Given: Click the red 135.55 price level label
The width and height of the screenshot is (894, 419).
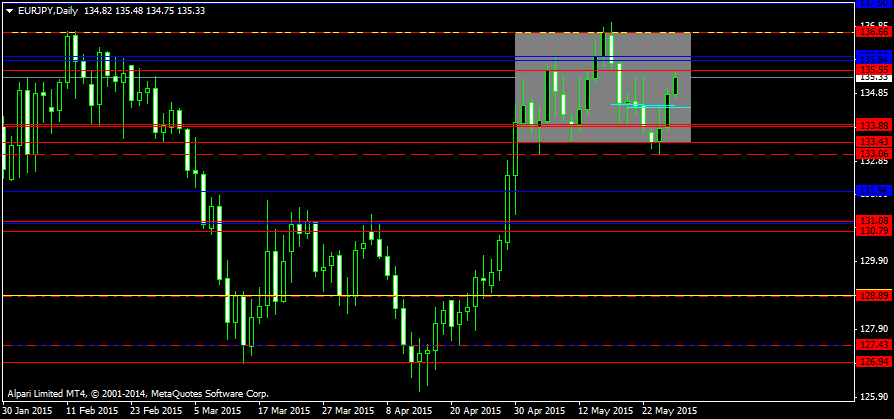Looking at the screenshot, I should coord(873,70).
